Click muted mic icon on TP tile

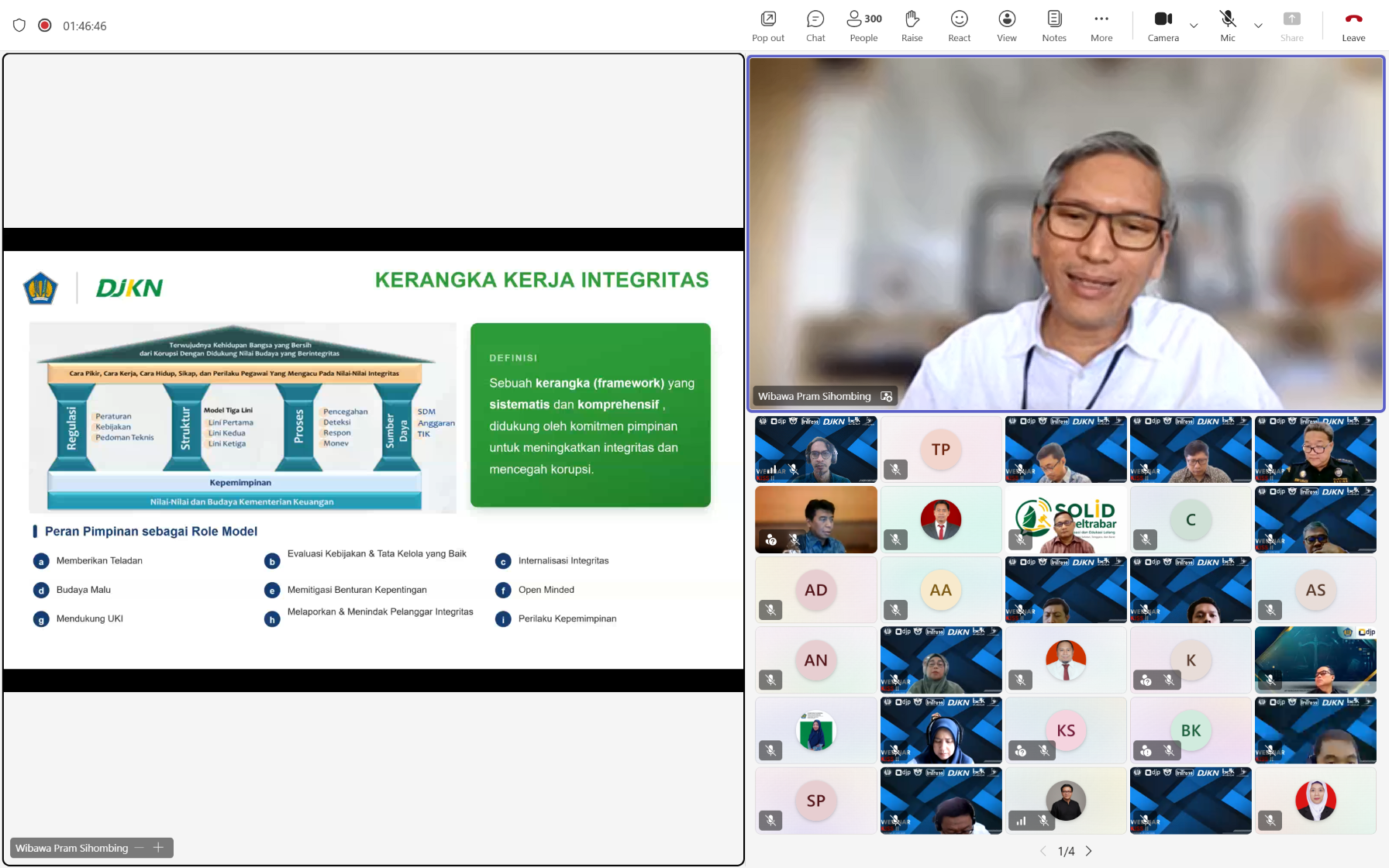(895, 470)
